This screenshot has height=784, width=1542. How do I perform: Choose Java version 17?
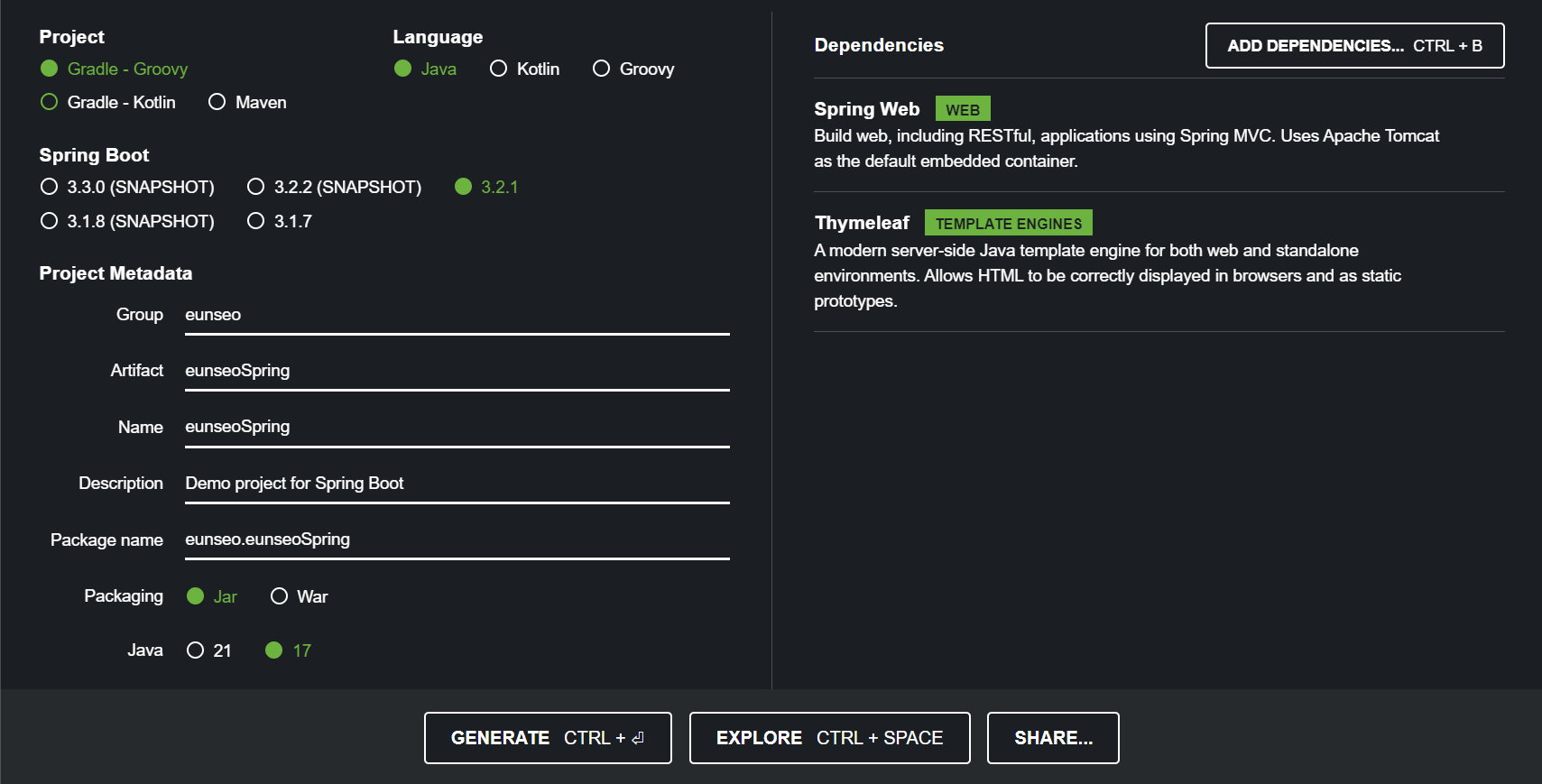coord(288,650)
